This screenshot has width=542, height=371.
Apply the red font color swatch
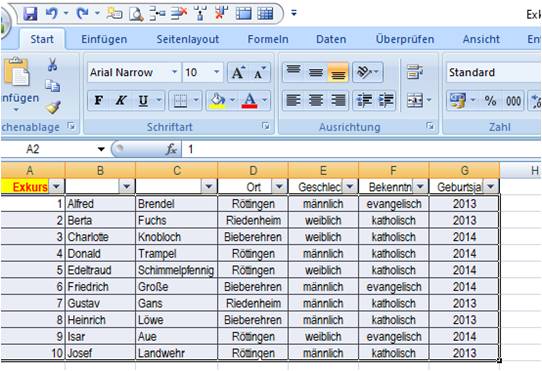250,101
